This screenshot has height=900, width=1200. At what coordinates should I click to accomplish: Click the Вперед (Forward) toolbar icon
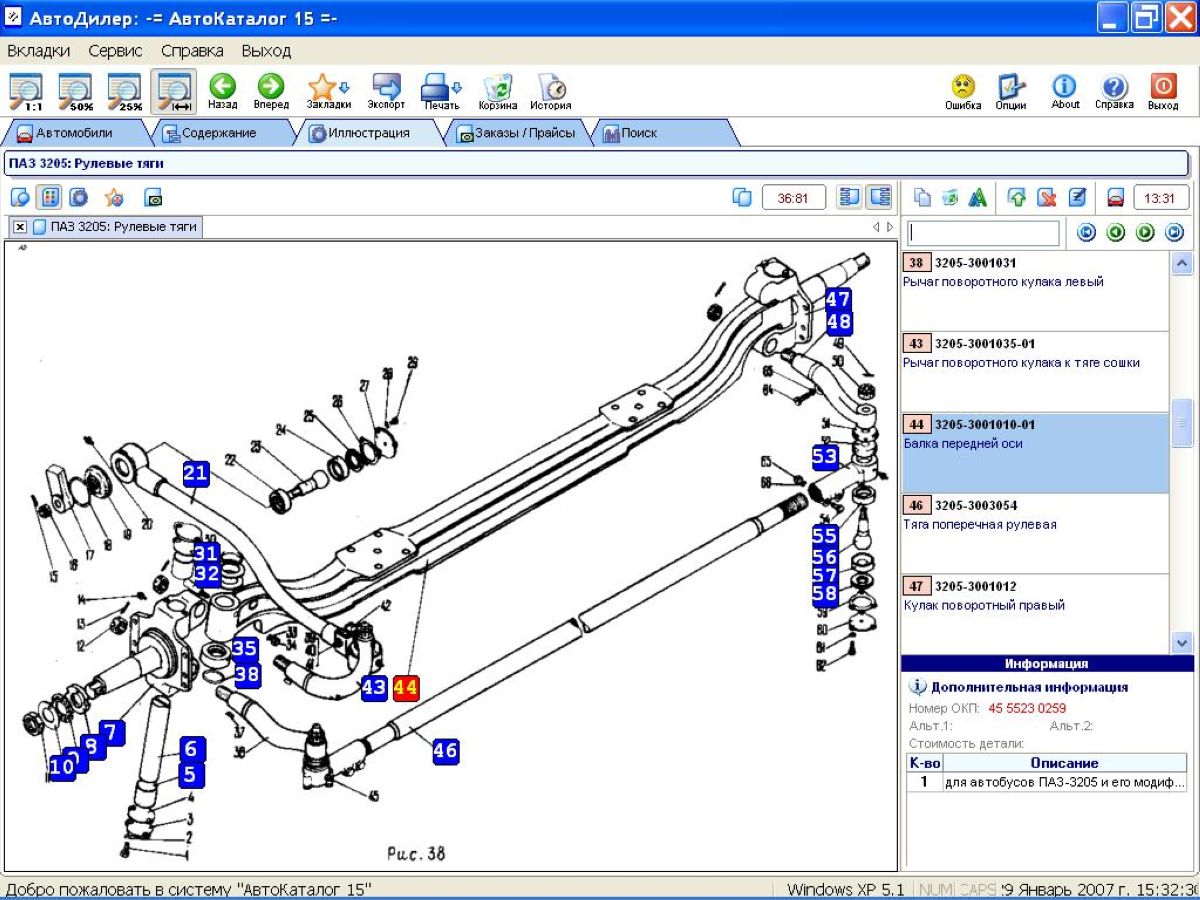(x=271, y=89)
